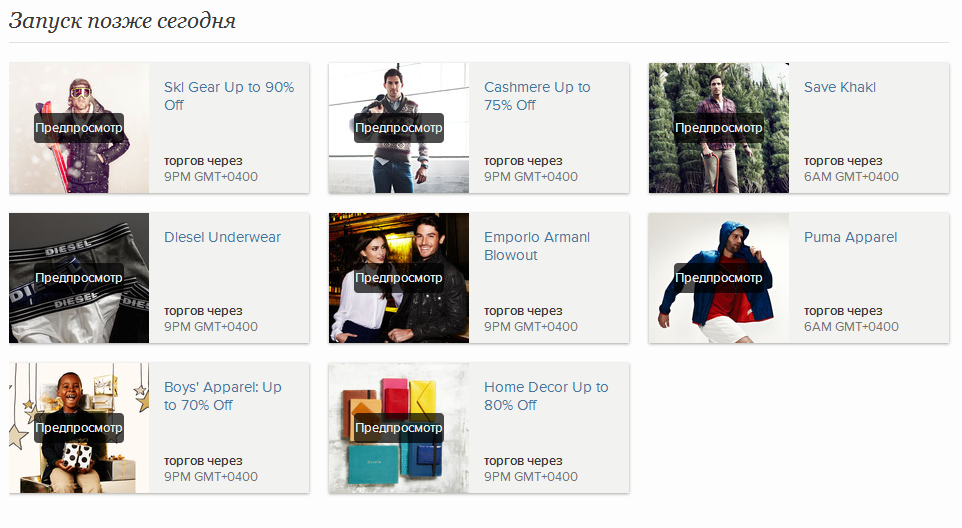Preview the Boys' Apparel sale

pyautogui.click(x=79, y=428)
